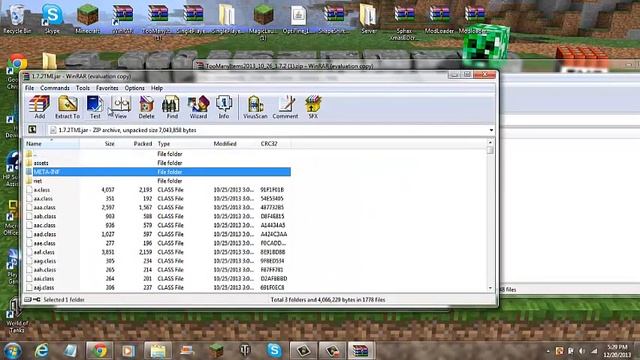
Task: Select the a.class file
Action: (x=158, y=190)
